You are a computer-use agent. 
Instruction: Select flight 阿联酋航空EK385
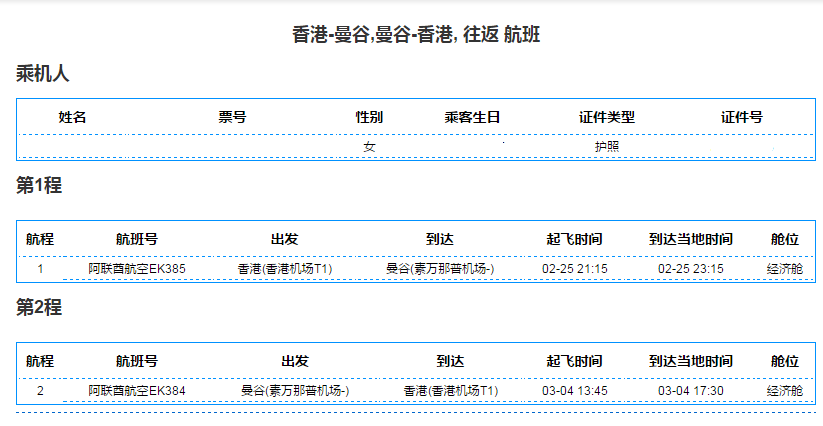137,269
